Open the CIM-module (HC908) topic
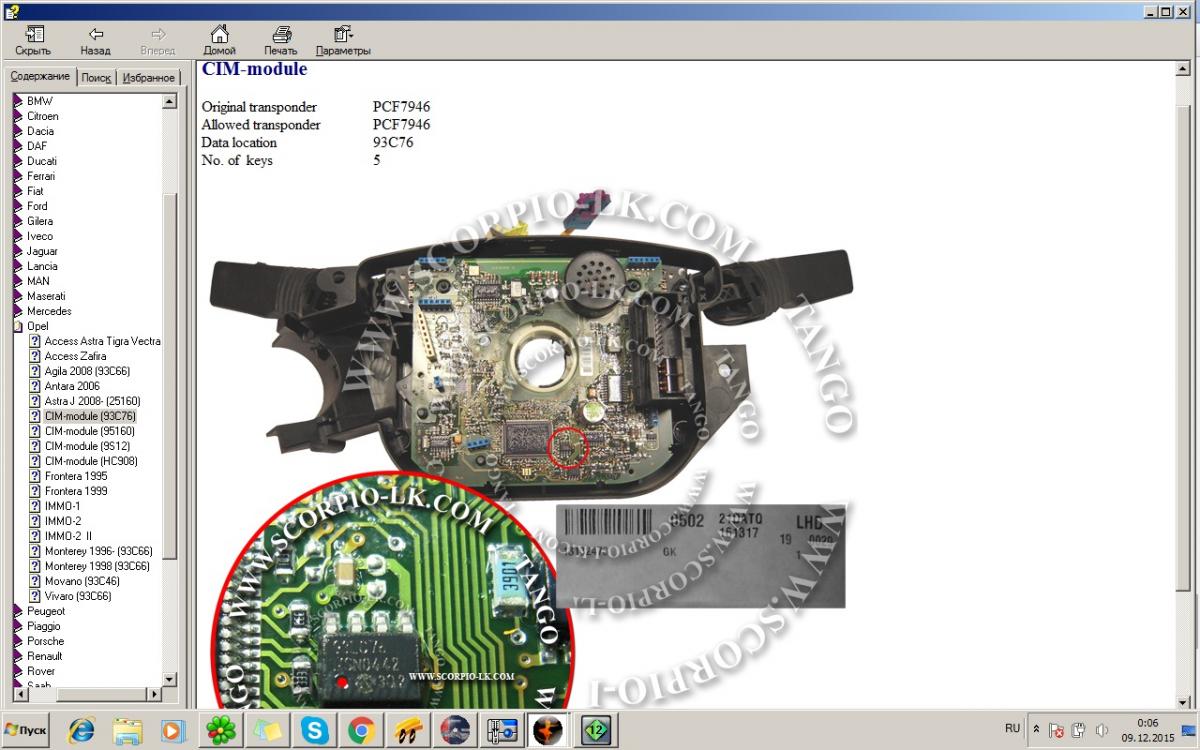Viewport: 1200px width, 750px height. pyautogui.click(x=91, y=461)
